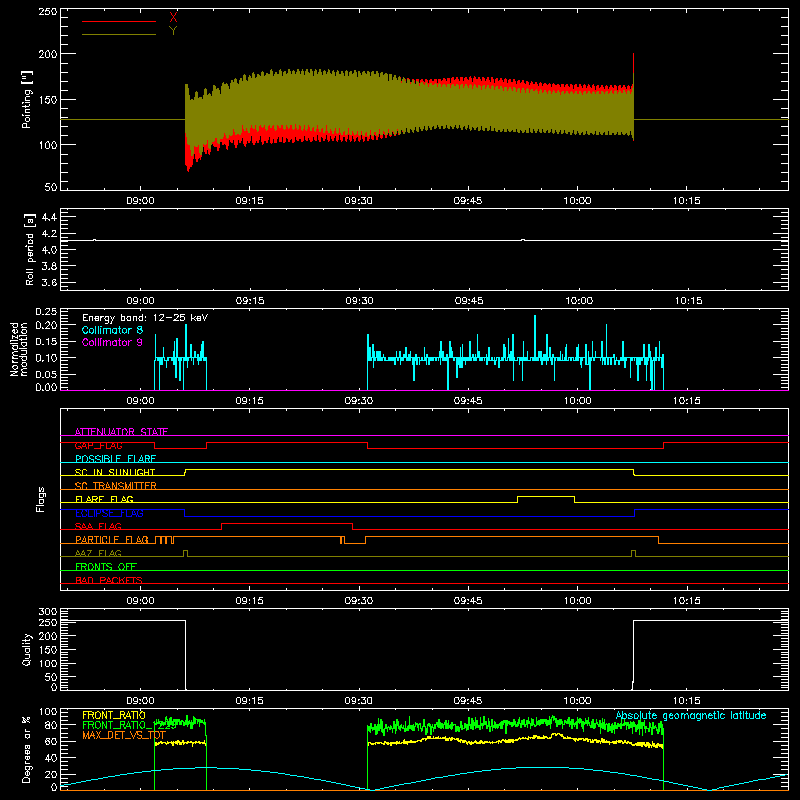This screenshot has width=800, height=800.
Task: Click the SAA_FLAG label
Action: (x=98, y=526)
